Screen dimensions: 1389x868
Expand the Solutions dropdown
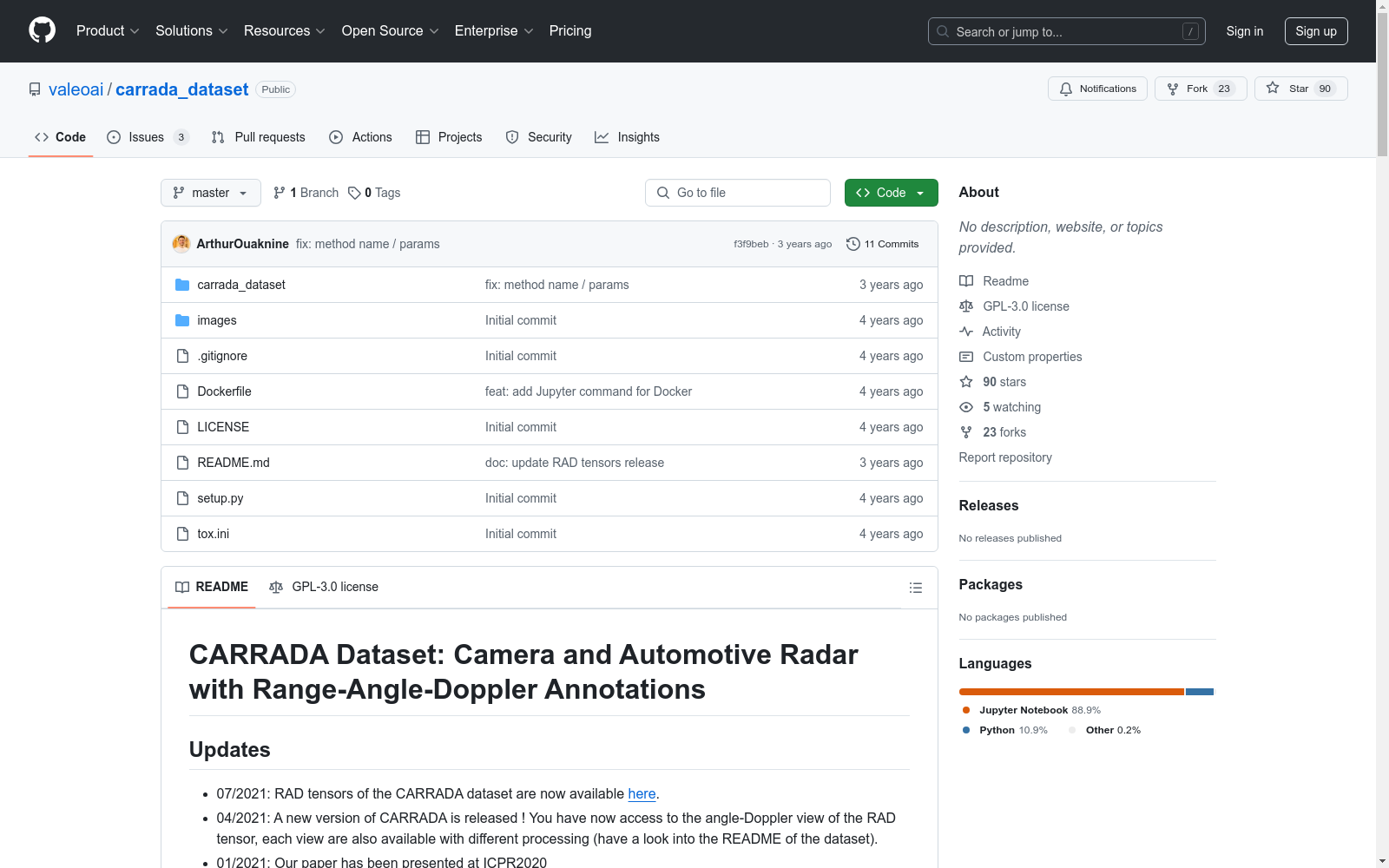click(192, 31)
